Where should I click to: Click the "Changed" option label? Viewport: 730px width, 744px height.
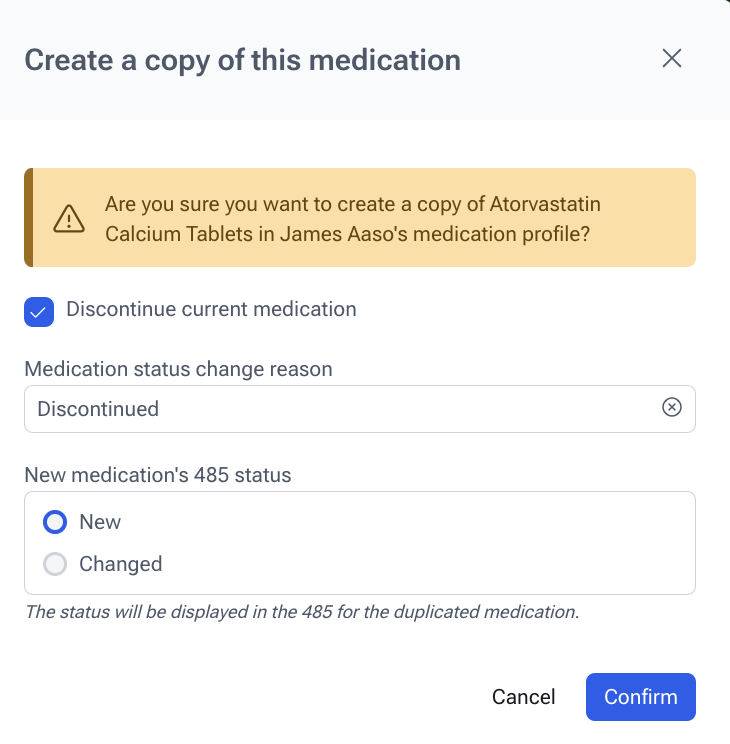point(120,564)
